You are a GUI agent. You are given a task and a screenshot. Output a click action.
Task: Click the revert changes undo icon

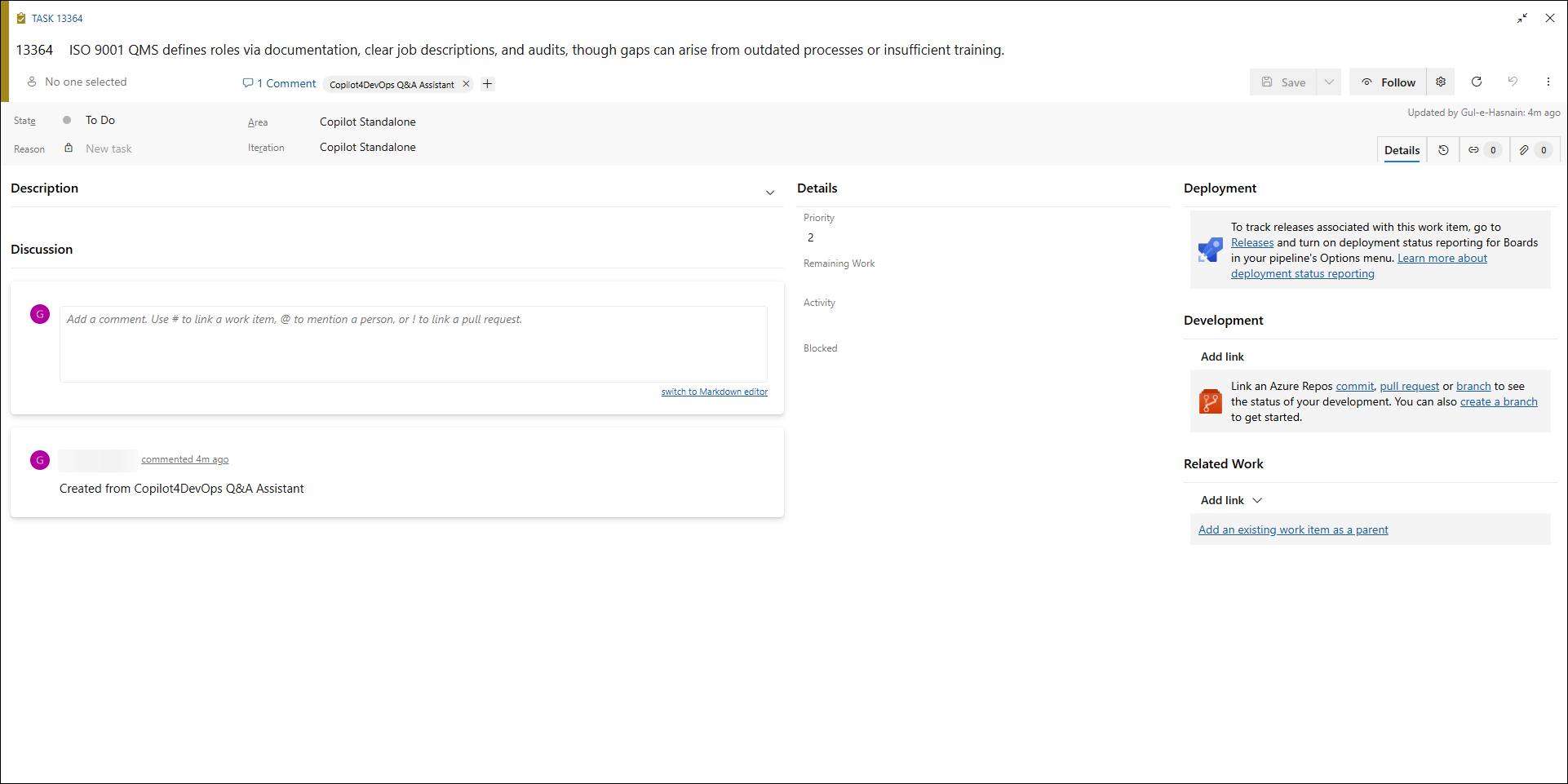click(x=1512, y=82)
